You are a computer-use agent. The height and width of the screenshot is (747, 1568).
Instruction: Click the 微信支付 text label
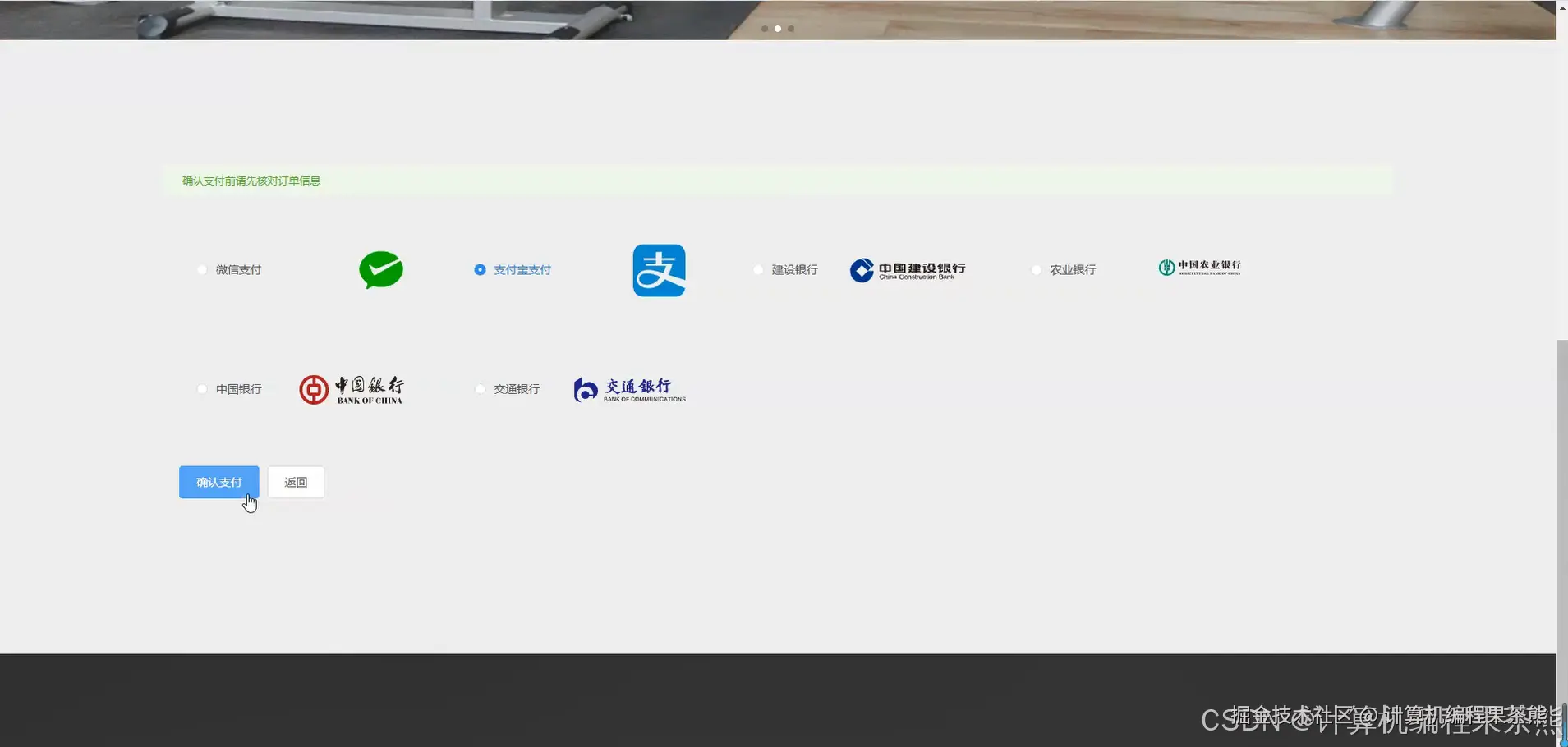(237, 269)
